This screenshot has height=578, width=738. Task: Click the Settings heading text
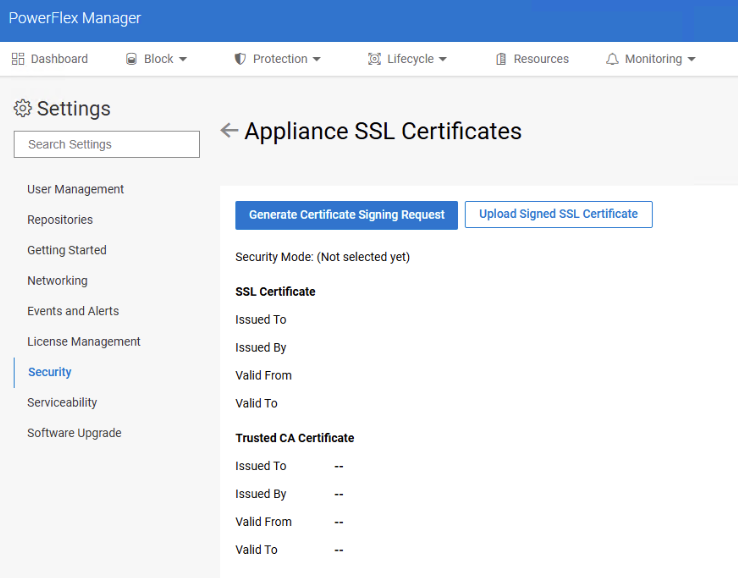pos(74,109)
